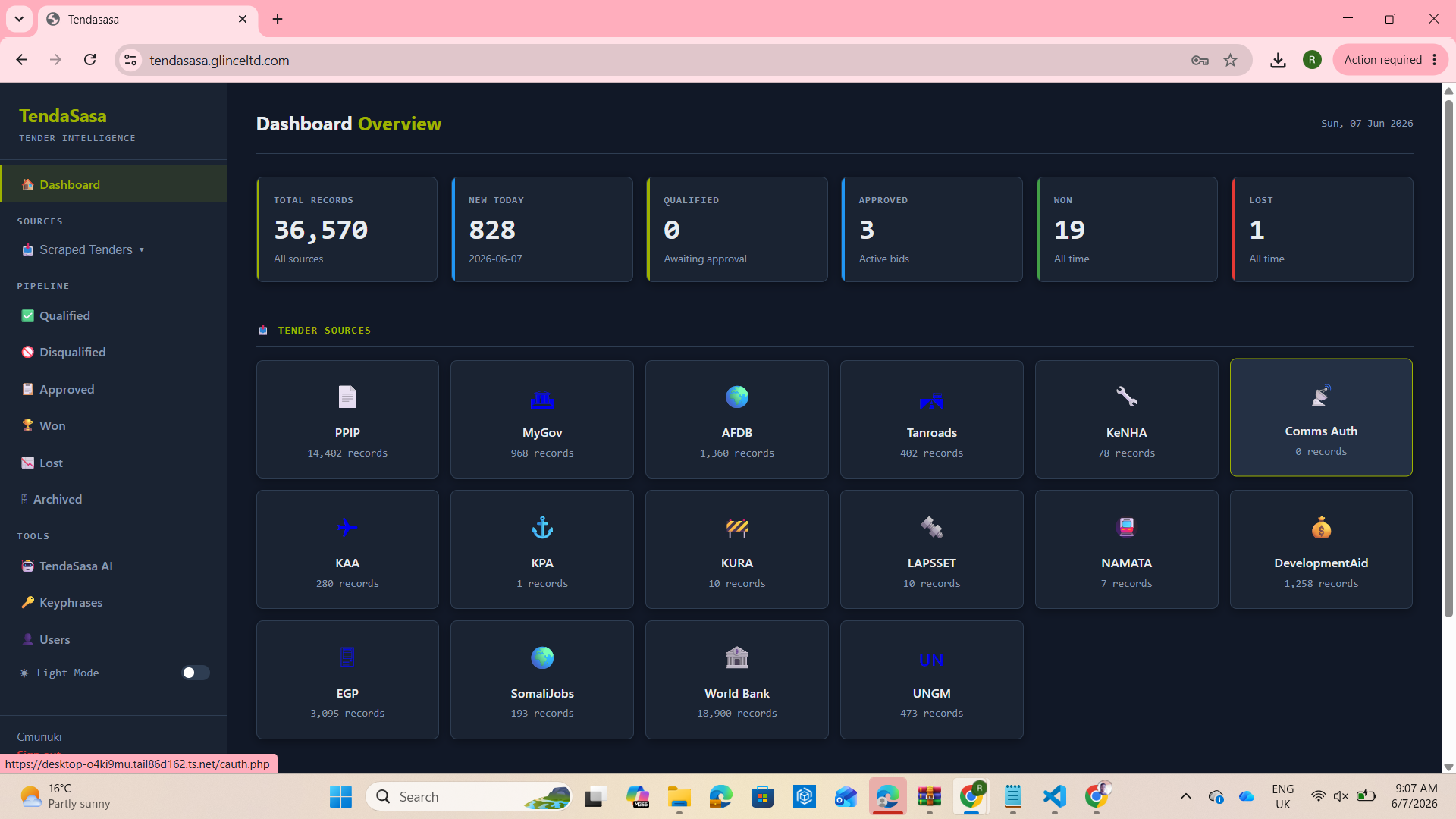Open the Dashboard menu item

114,184
